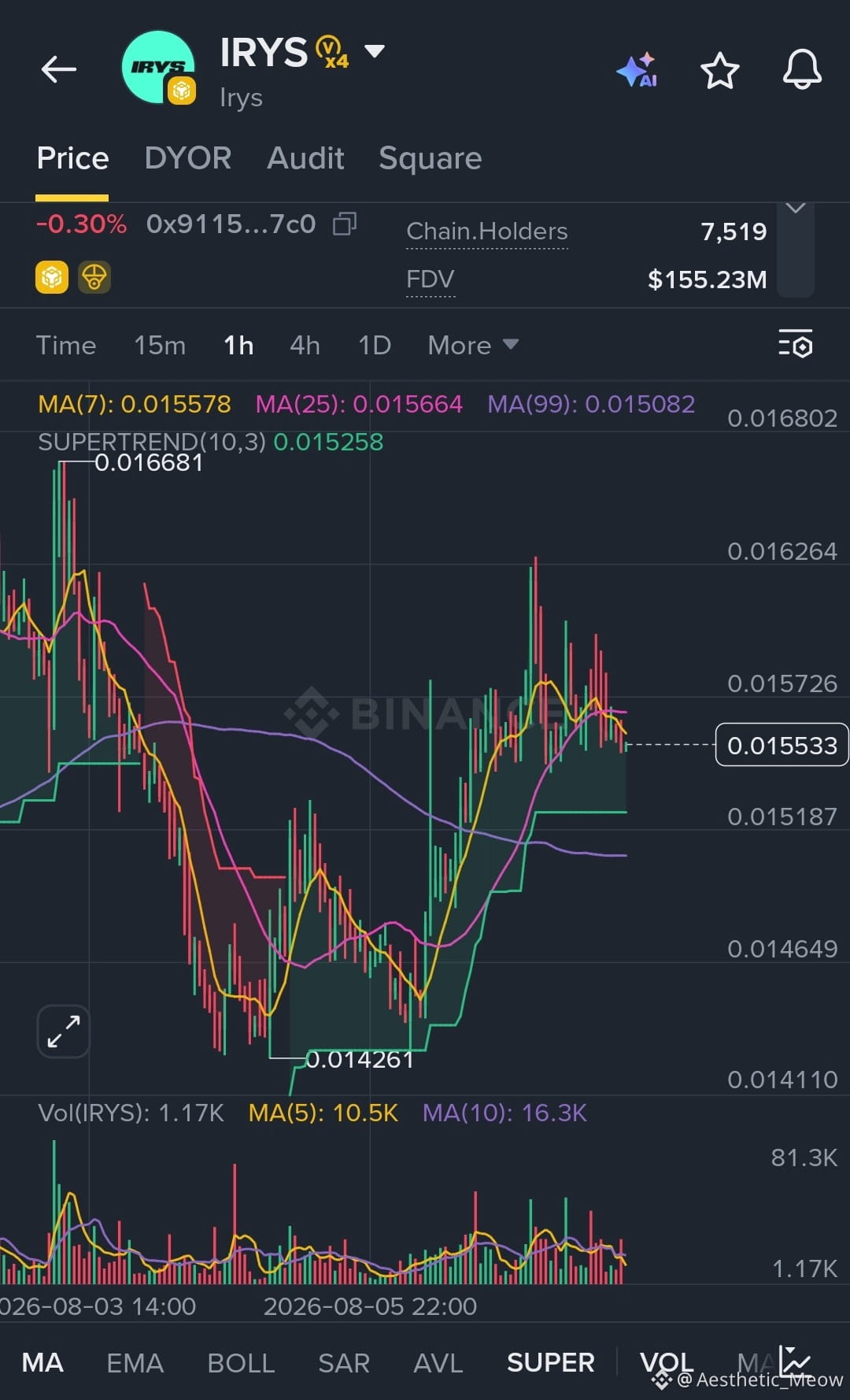Toggle the EMA indicator

(135, 1363)
